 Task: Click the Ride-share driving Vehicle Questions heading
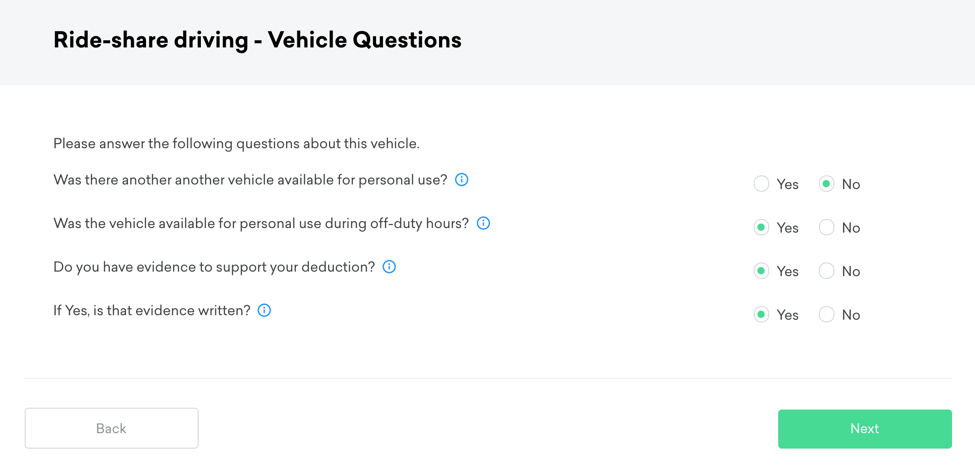257,41
